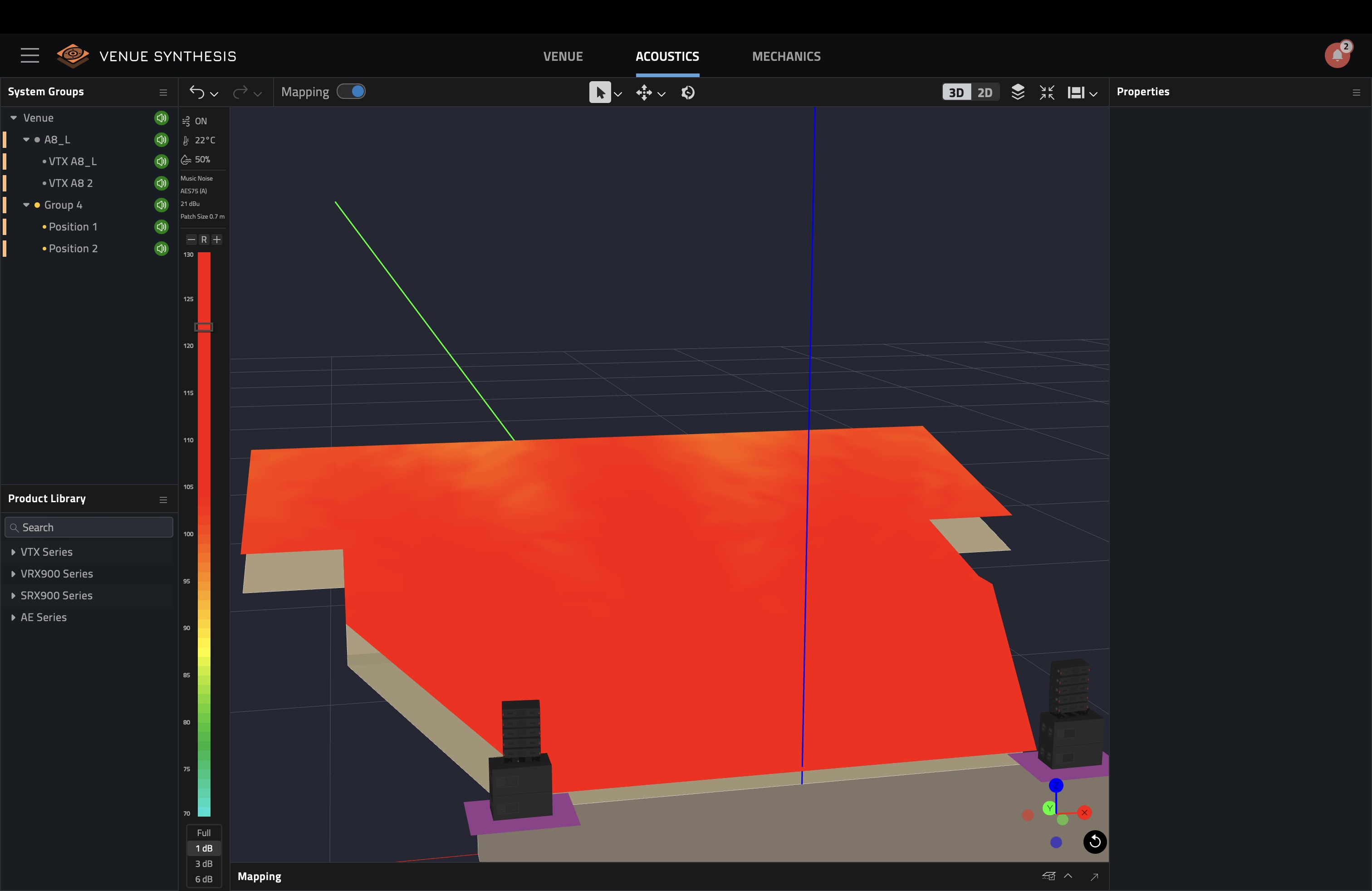
Task: Click the reset rotation tool icon
Action: point(688,92)
